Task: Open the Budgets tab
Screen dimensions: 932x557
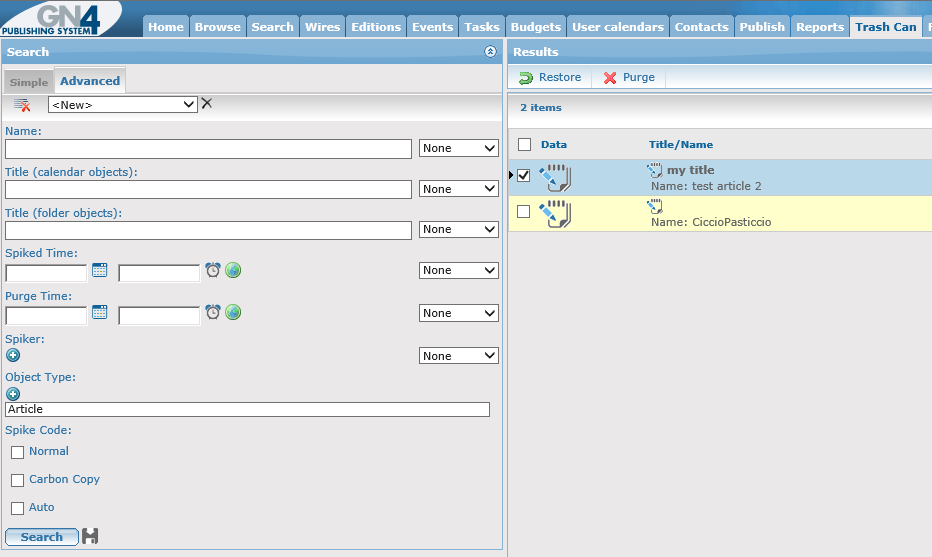Action: tap(536, 27)
